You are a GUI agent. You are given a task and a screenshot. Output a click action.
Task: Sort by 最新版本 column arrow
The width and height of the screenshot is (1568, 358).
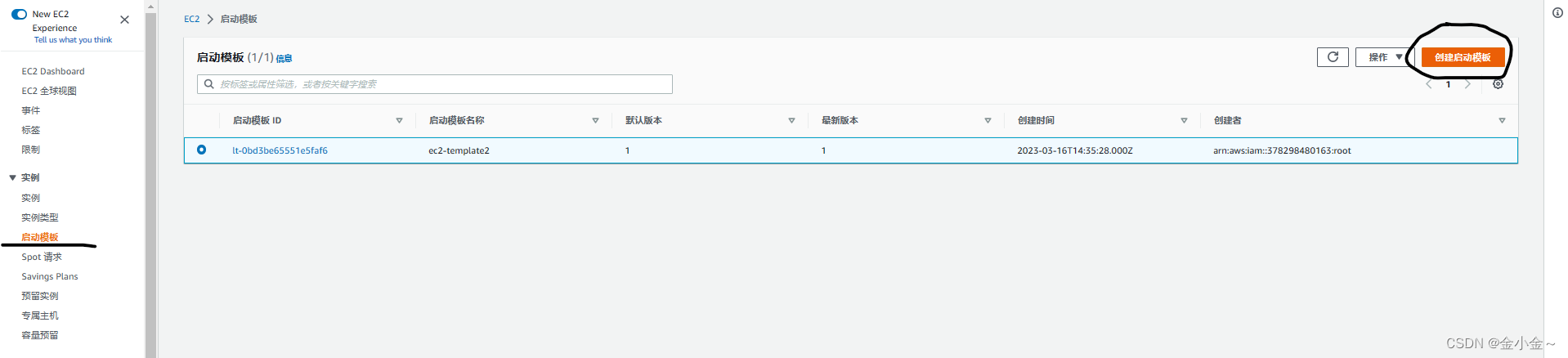pyautogui.click(x=988, y=120)
